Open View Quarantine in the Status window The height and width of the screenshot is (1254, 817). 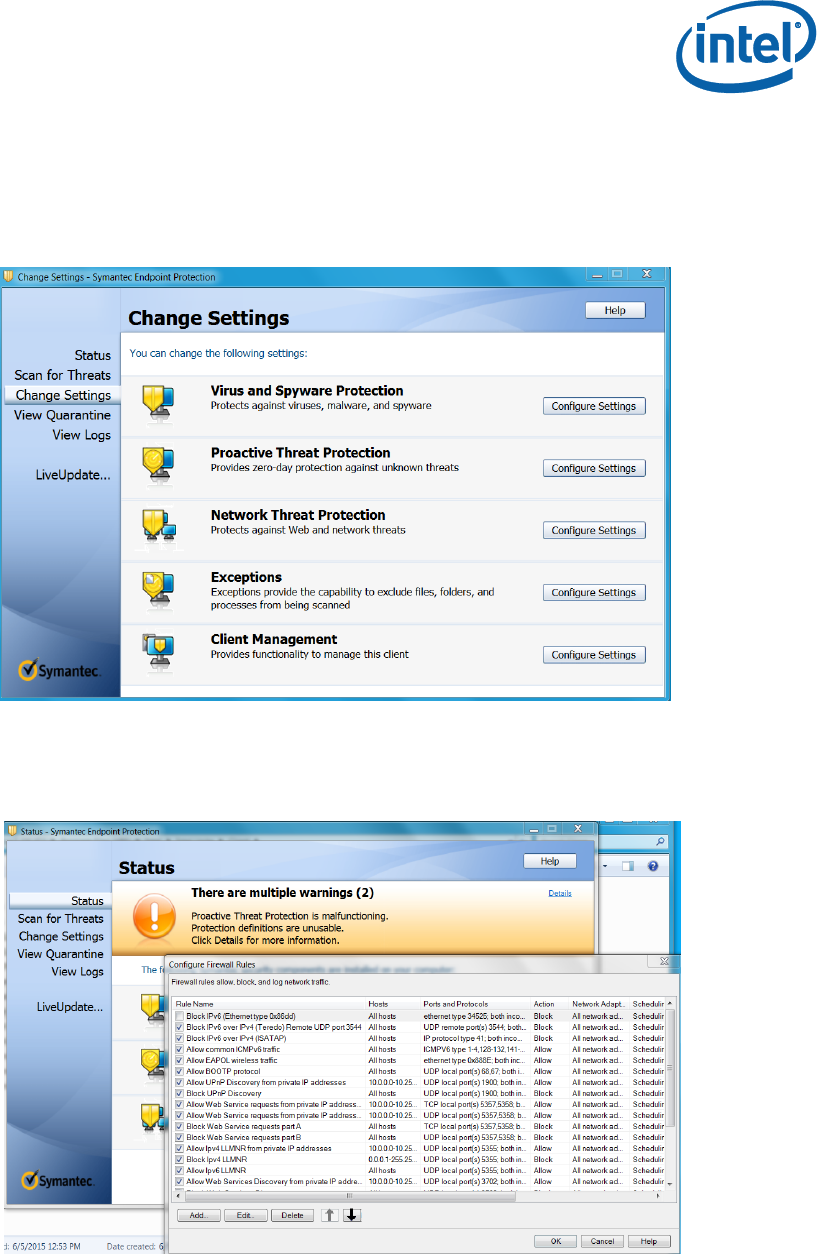point(61,954)
